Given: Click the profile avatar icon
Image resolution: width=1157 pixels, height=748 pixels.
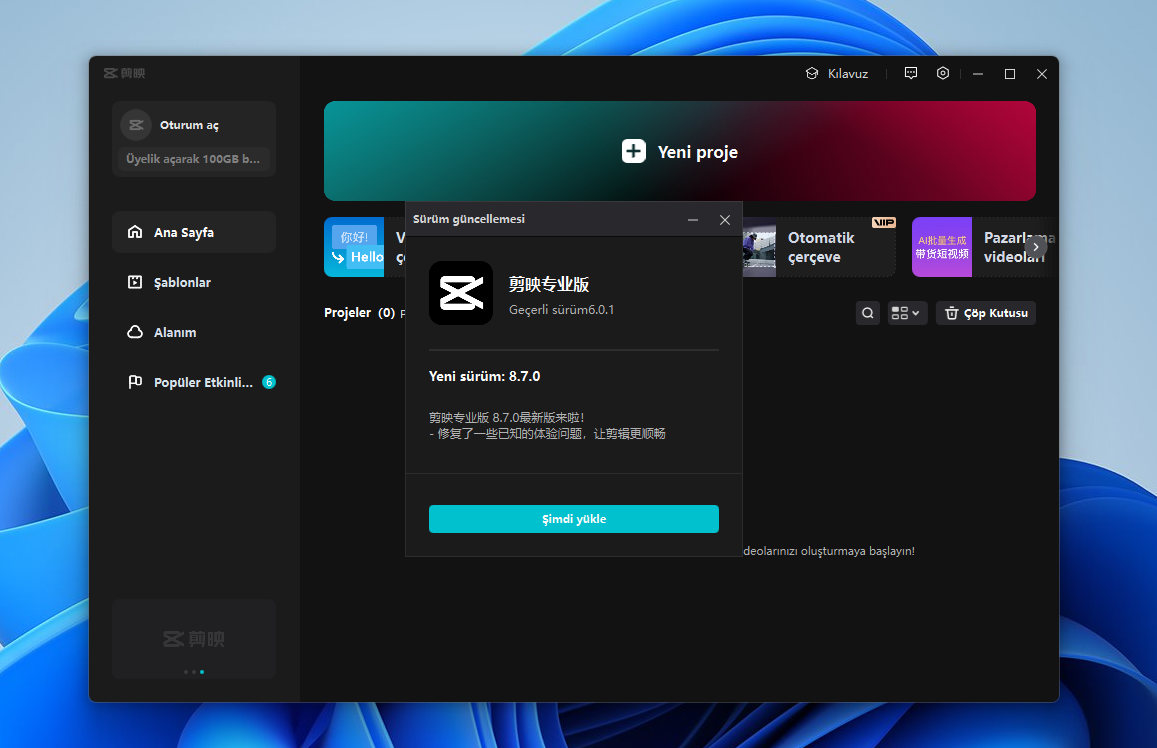Looking at the screenshot, I should click(136, 125).
